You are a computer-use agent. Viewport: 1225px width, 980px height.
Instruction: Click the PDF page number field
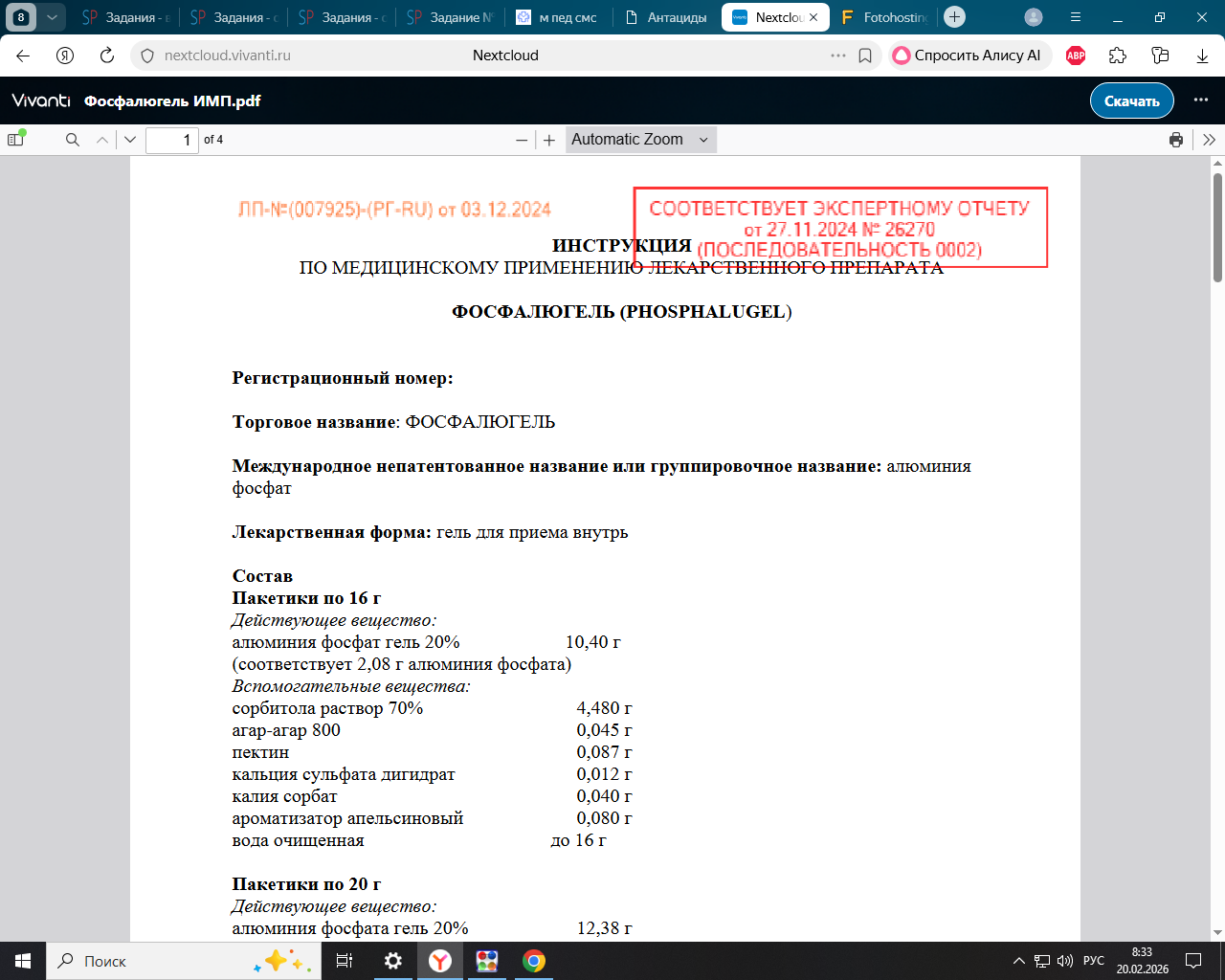[172, 140]
